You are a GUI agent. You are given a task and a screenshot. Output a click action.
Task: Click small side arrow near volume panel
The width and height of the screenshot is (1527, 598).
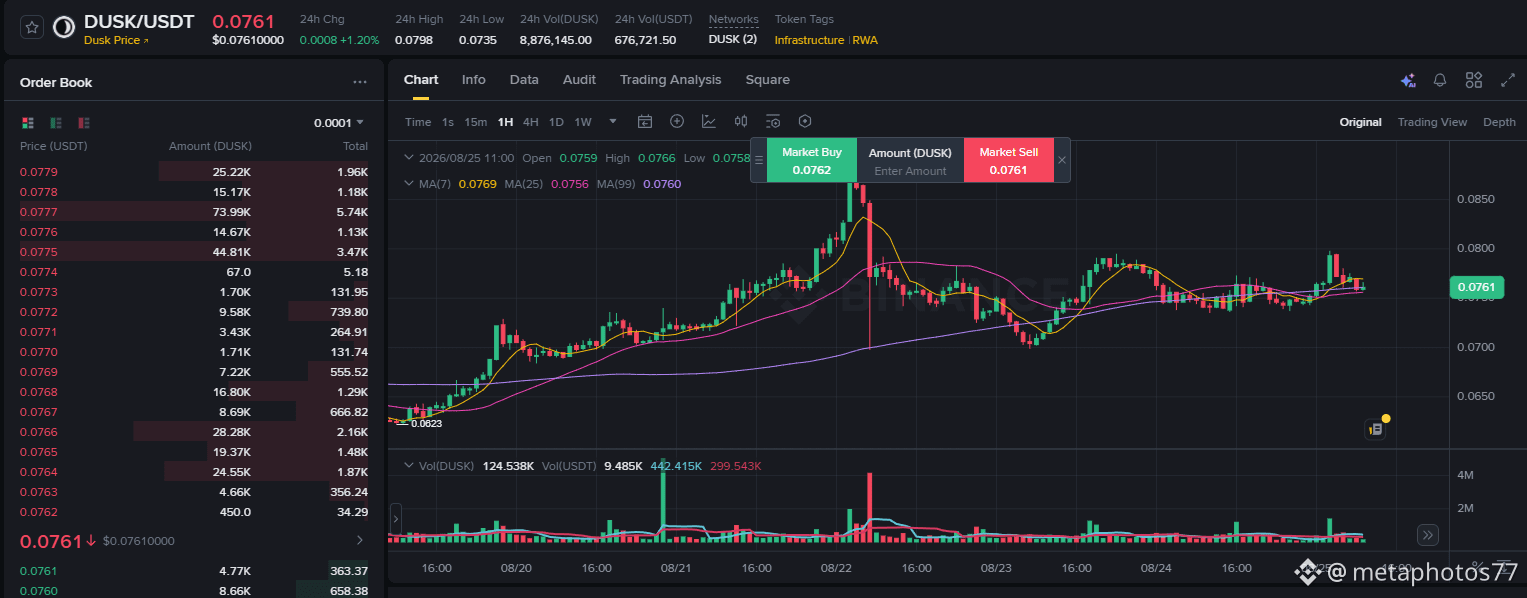tap(396, 519)
